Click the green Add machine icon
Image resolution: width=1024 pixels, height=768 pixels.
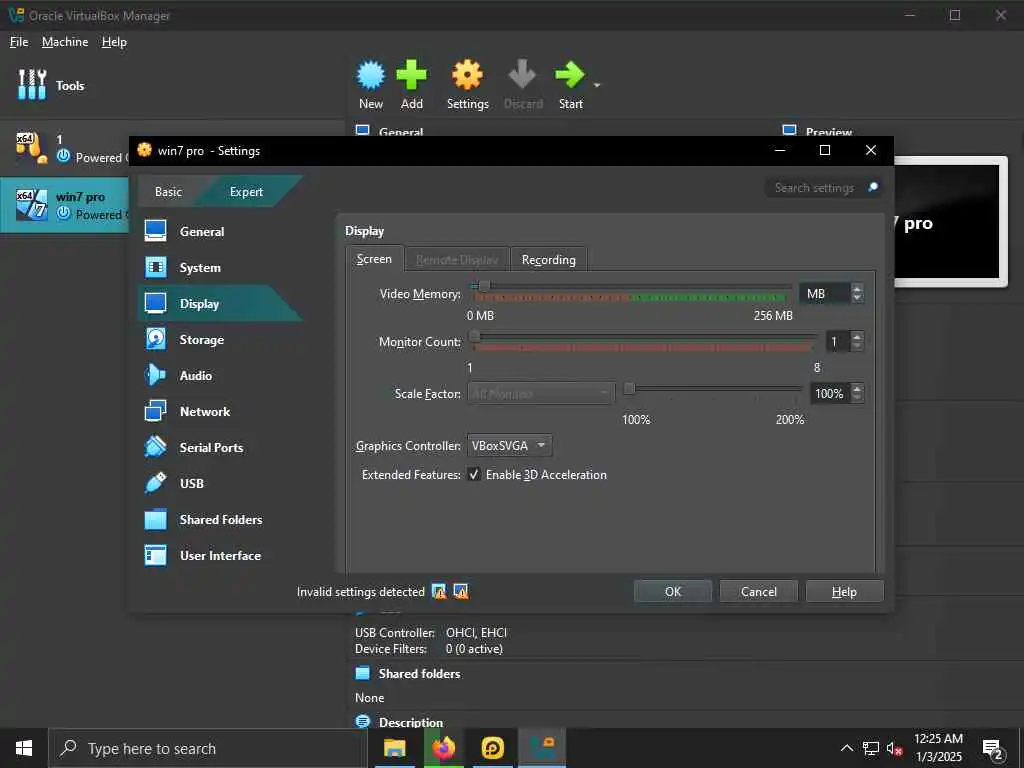[x=411, y=75]
